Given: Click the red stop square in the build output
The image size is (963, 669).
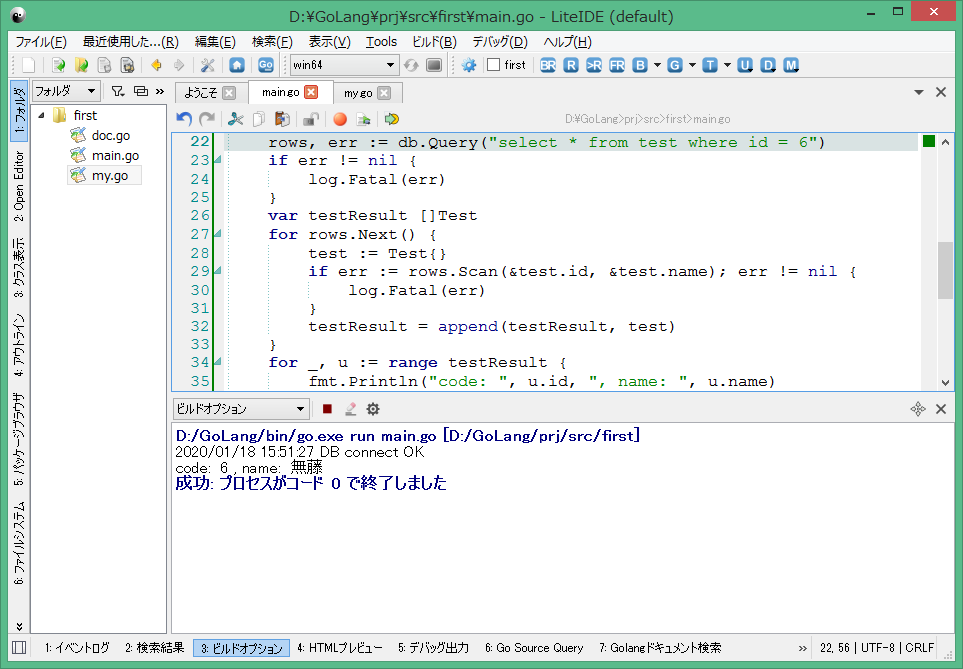Looking at the screenshot, I should coord(327,409).
